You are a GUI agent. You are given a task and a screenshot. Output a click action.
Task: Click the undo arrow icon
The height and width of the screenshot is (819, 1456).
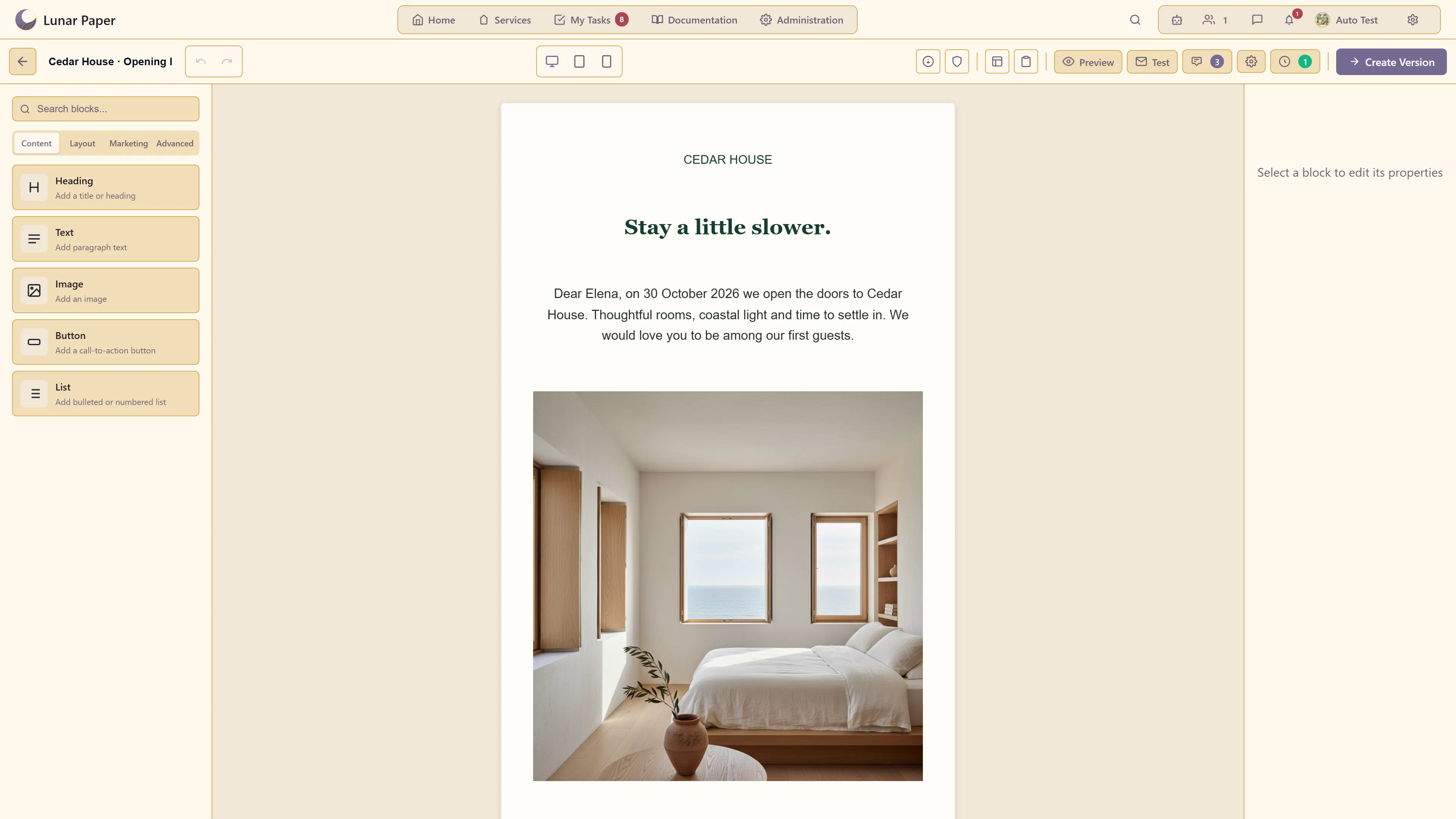pos(201,61)
